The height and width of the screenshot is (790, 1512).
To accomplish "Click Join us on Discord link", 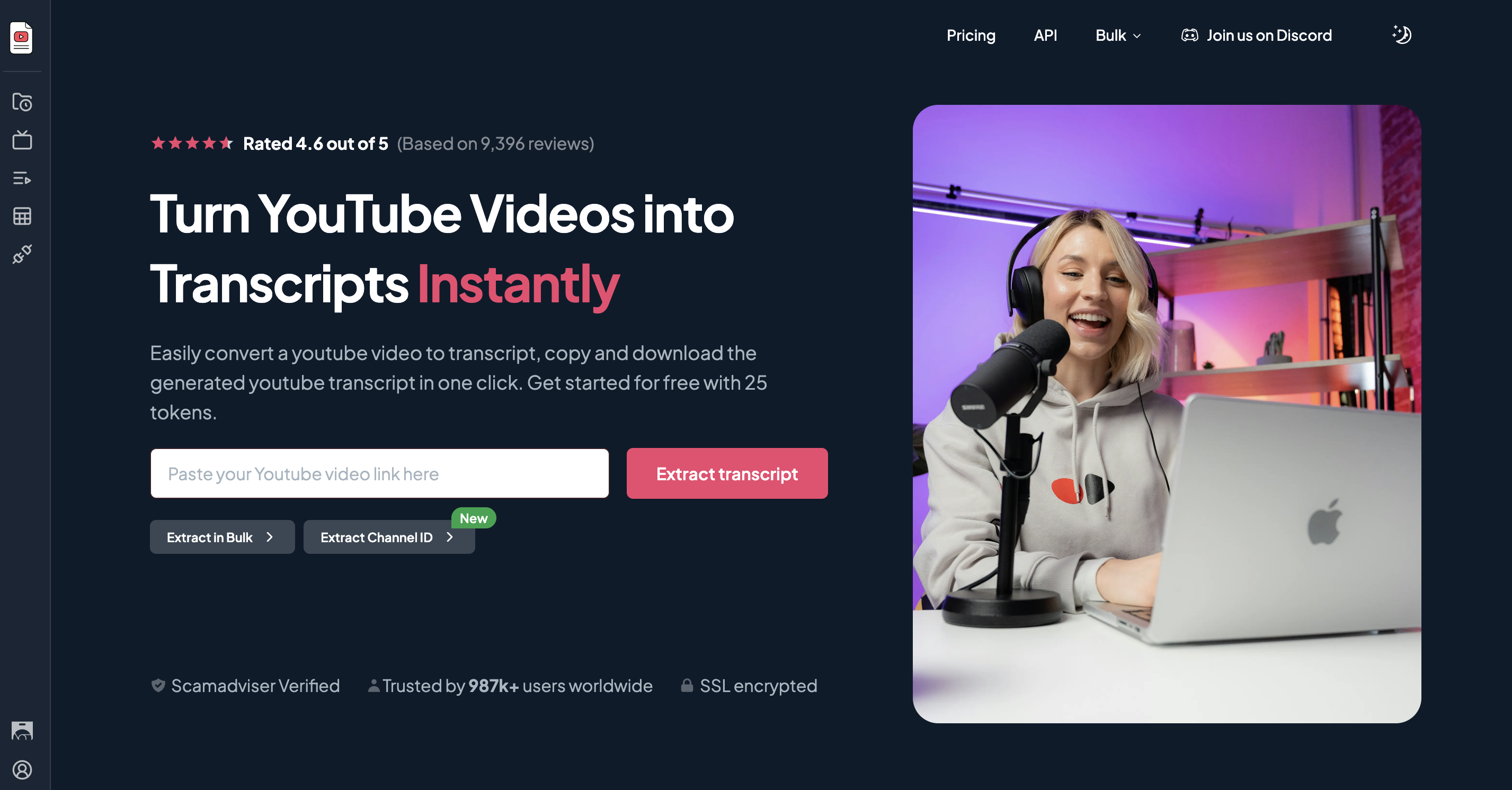I will (1268, 36).
